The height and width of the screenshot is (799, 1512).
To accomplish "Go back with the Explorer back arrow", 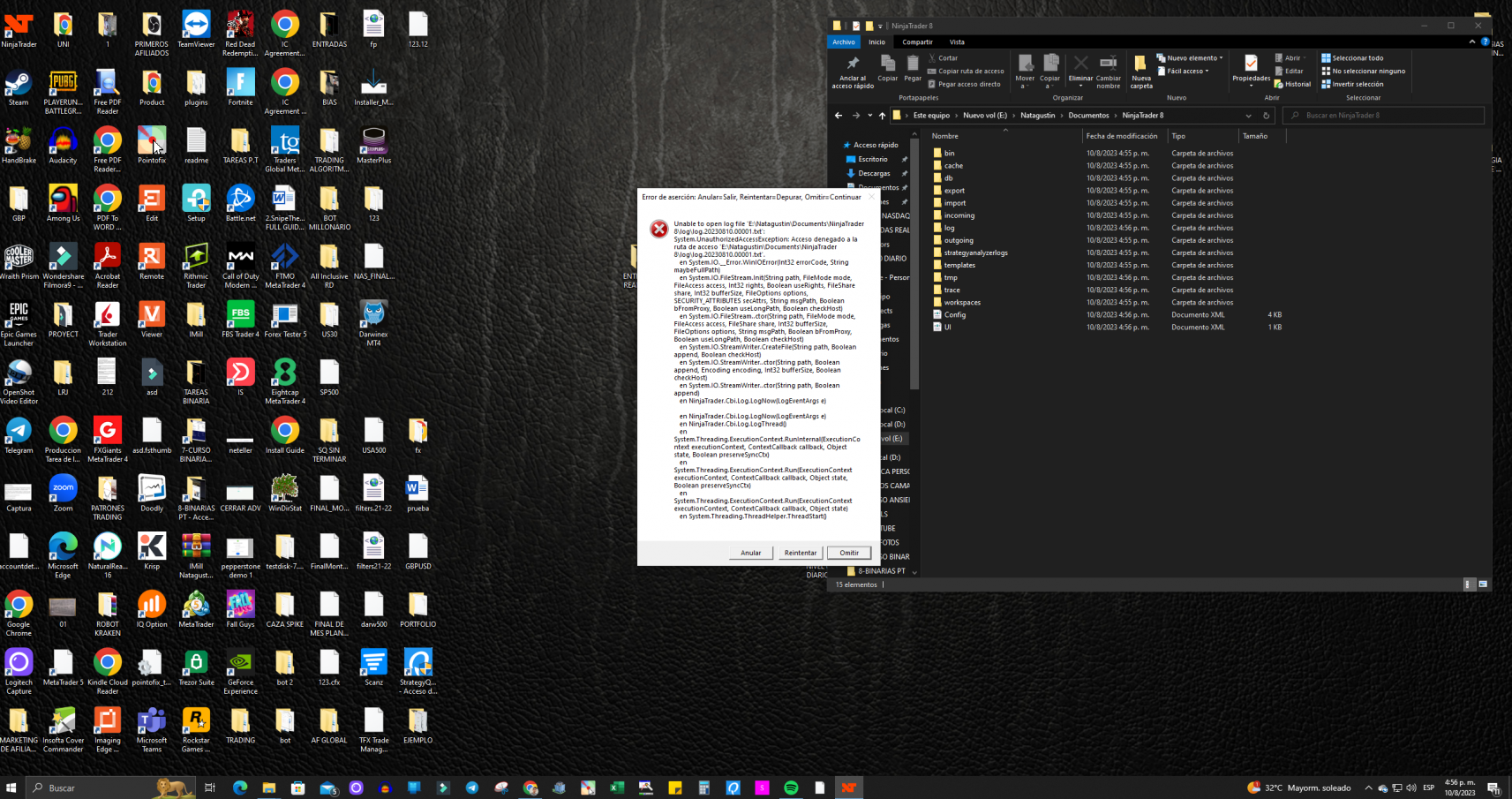I will pyautogui.click(x=839, y=116).
